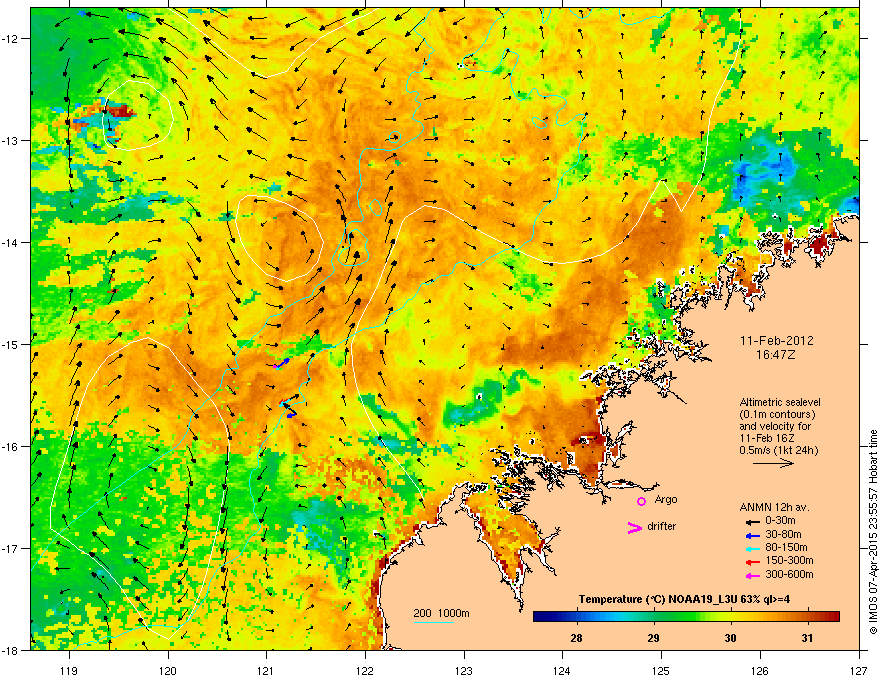The height and width of the screenshot is (680, 880).
Task: Click longitude axis label 127
Action: tap(859, 670)
